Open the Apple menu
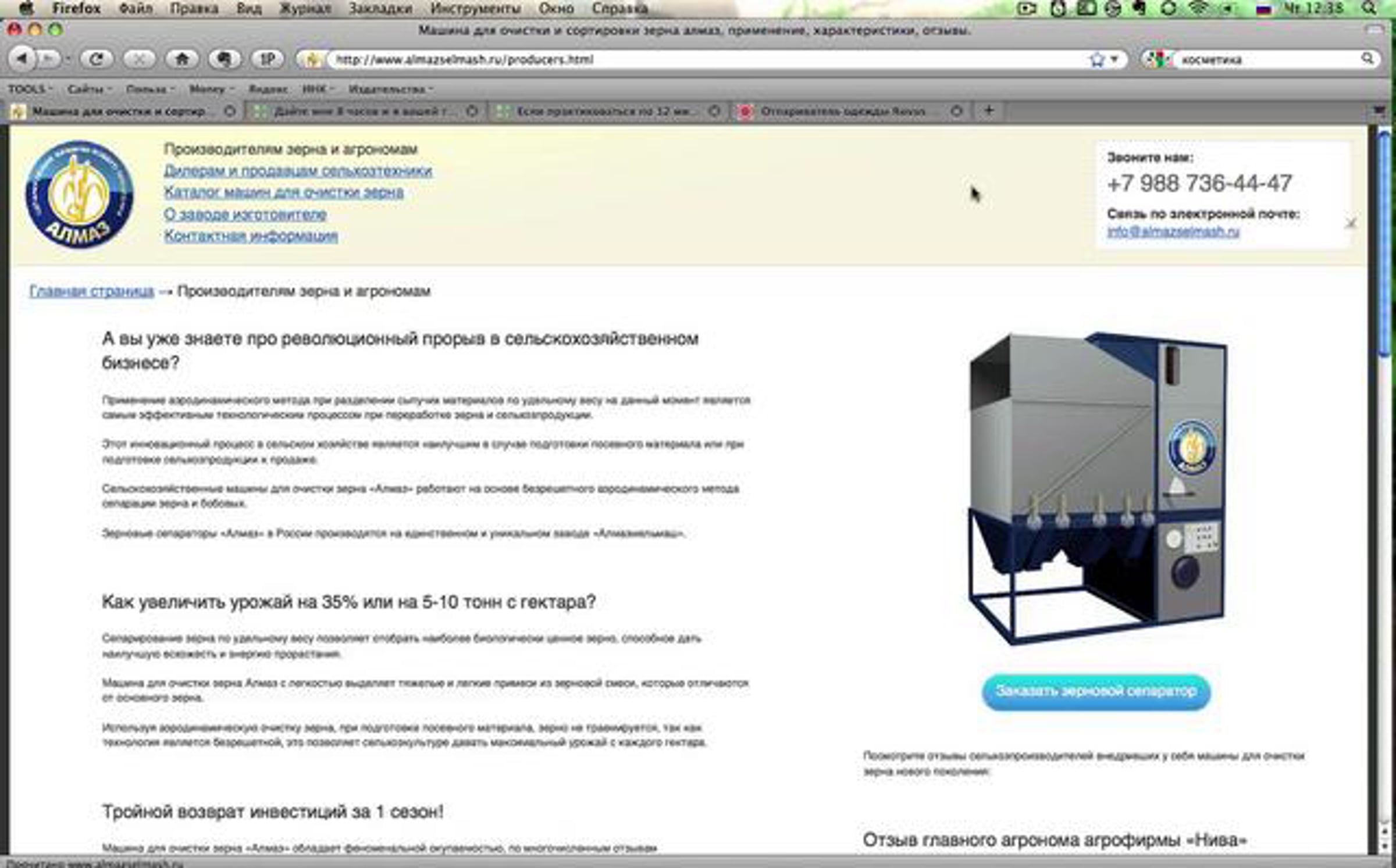Image resolution: width=1396 pixels, height=868 pixels. click(x=26, y=8)
